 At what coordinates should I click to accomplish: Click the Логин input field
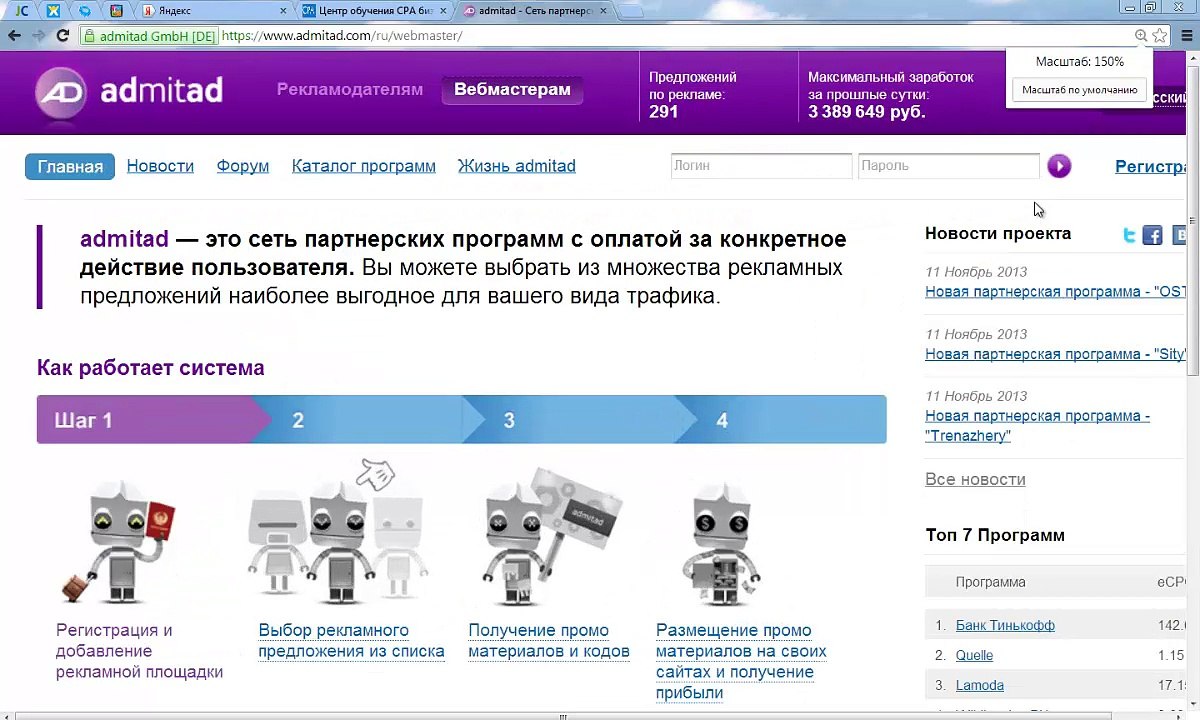point(761,166)
